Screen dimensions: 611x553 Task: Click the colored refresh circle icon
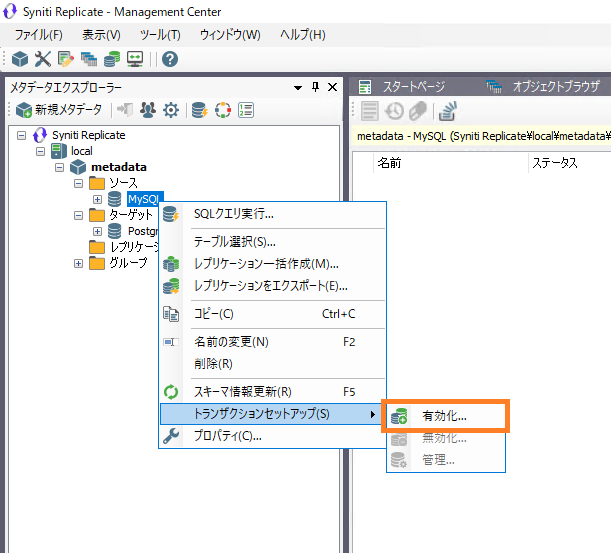click(x=223, y=110)
